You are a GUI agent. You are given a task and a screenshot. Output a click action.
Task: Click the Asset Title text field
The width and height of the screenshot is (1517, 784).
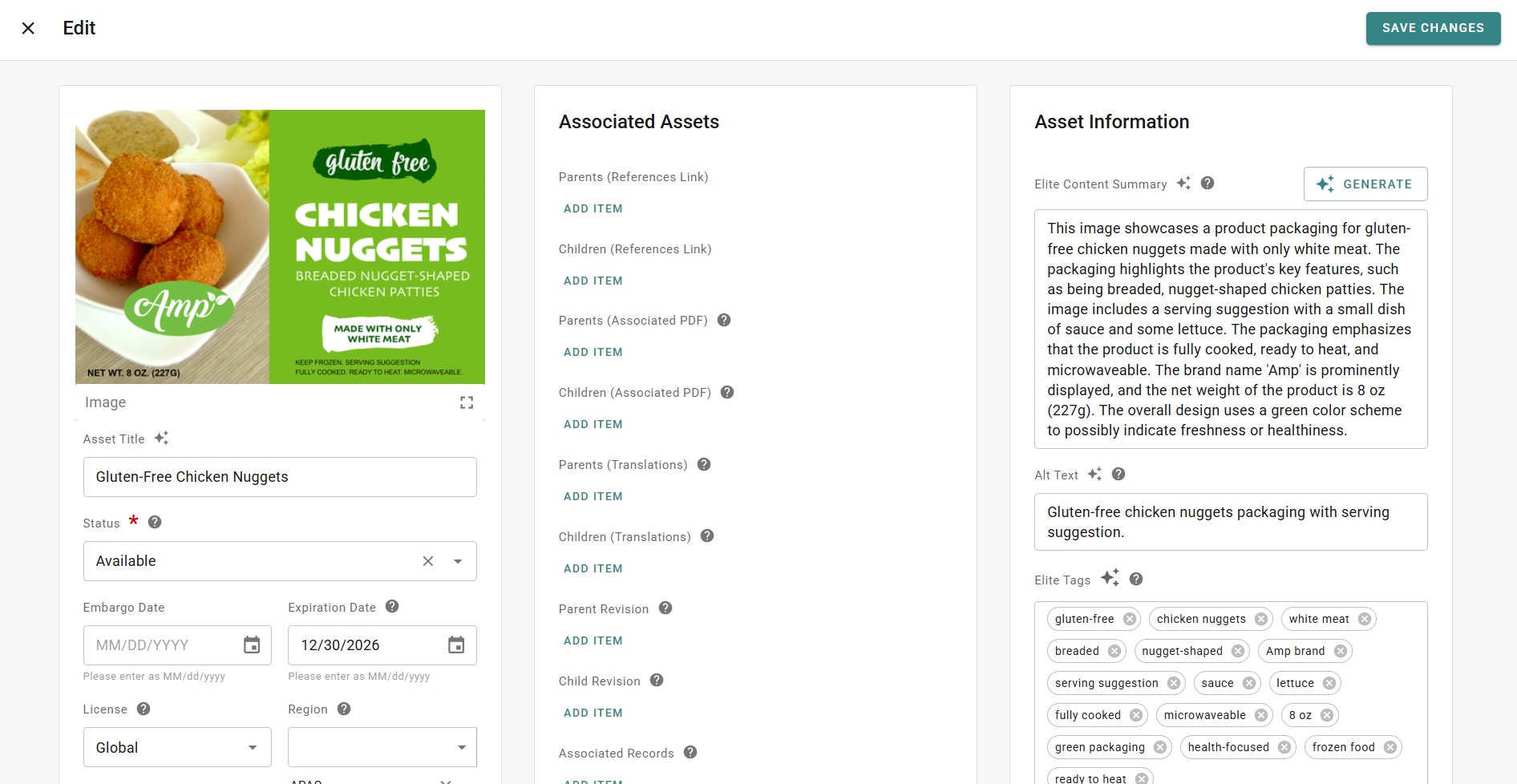click(280, 477)
